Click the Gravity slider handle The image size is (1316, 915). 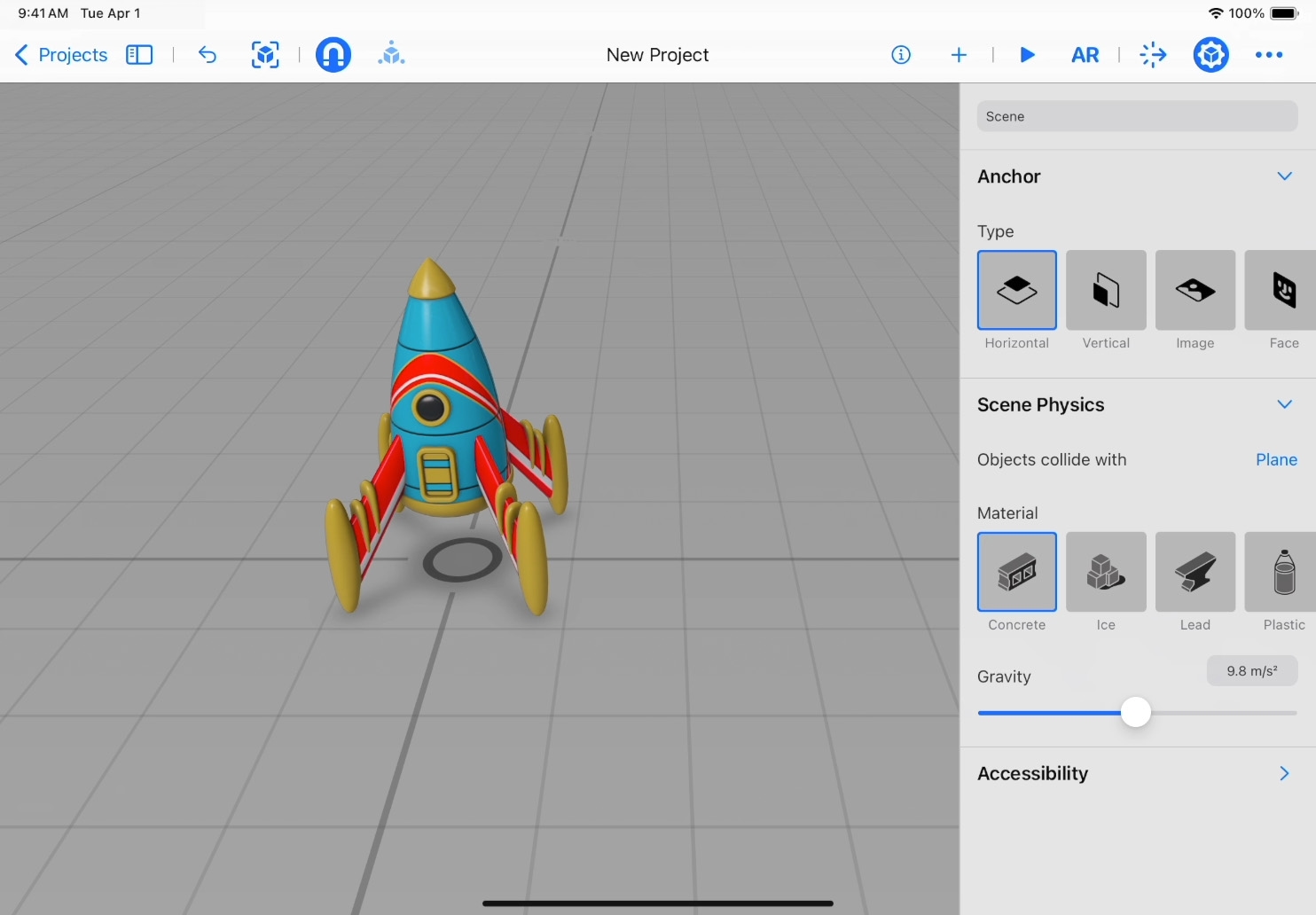[1135, 713]
